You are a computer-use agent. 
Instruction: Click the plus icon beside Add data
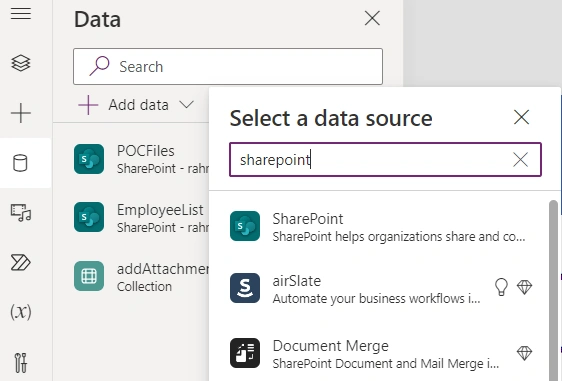[88, 105]
